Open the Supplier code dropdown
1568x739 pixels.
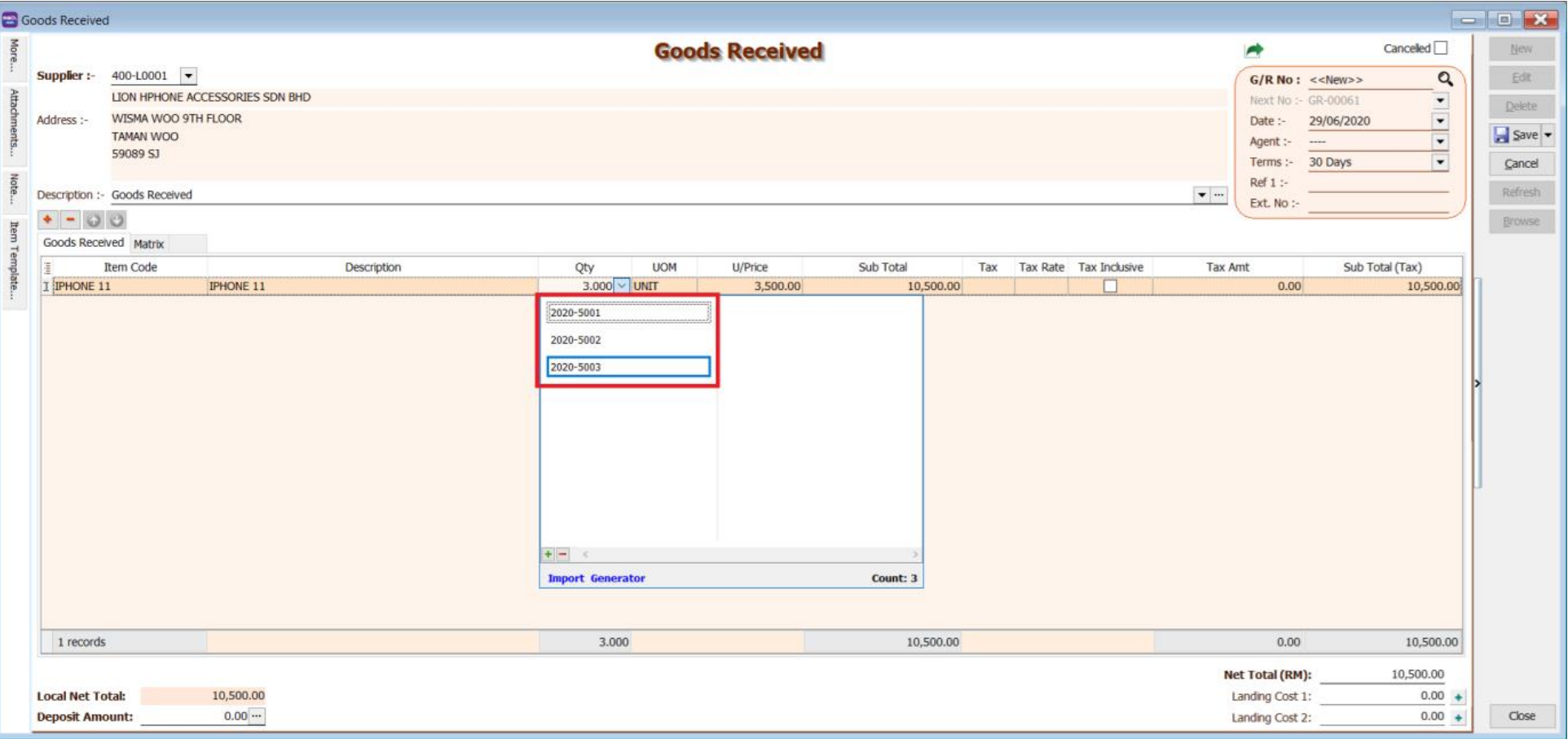(188, 76)
